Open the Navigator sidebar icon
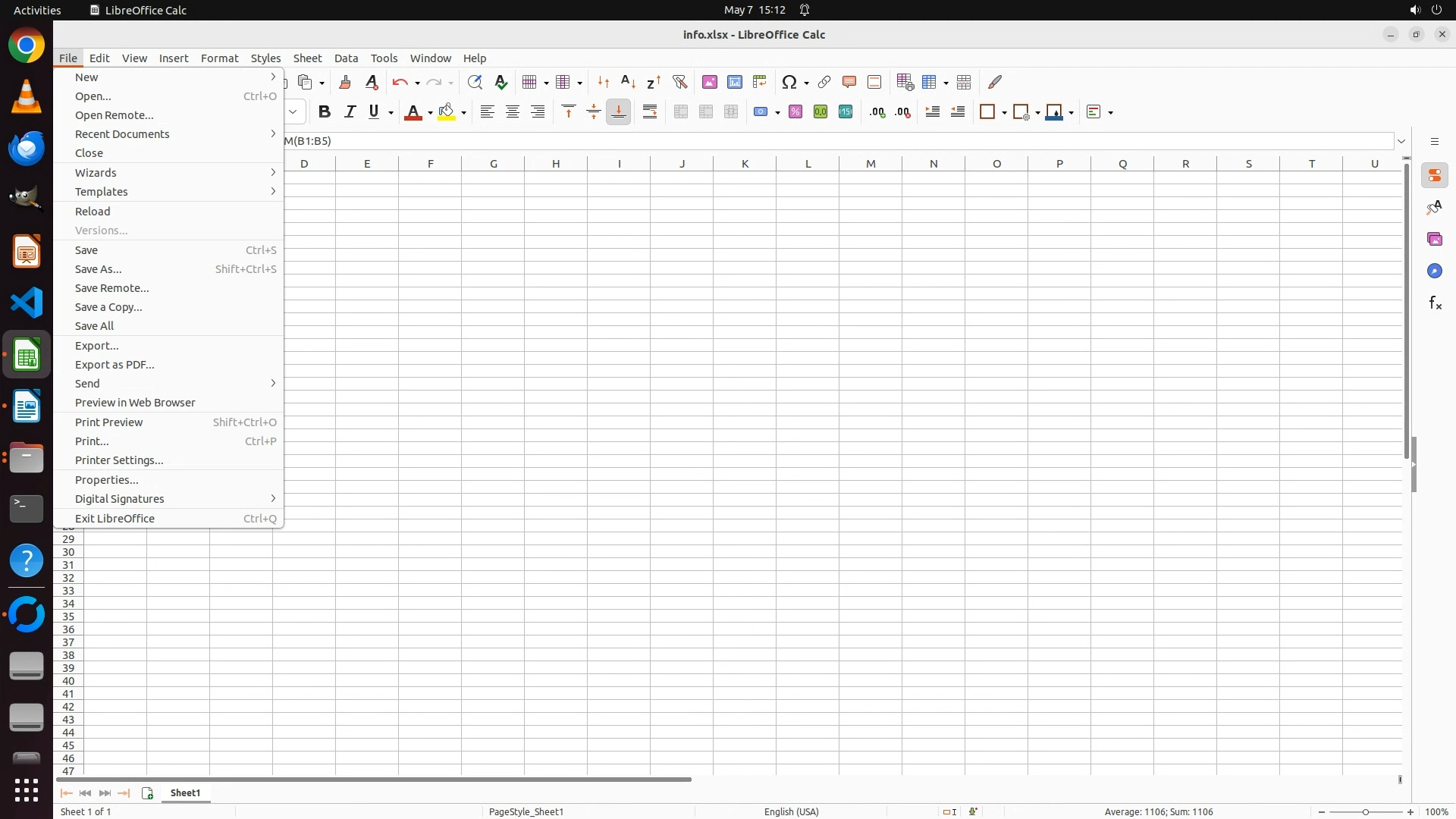The height and width of the screenshot is (819, 1456). (1435, 271)
